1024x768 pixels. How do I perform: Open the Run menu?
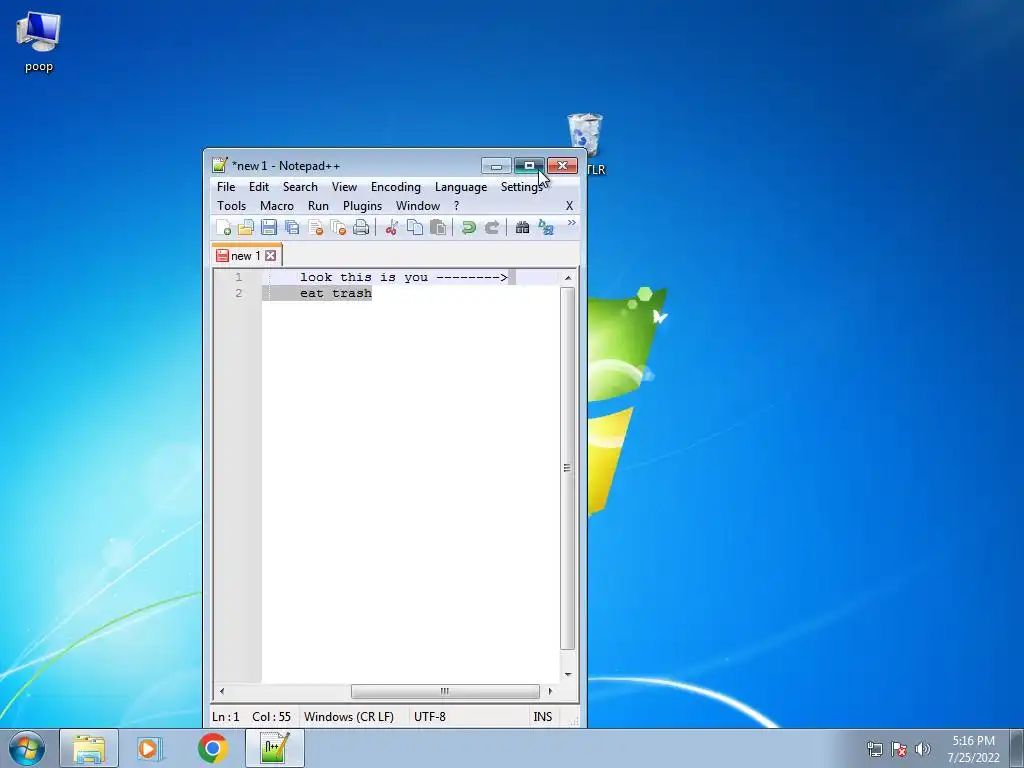click(318, 206)
